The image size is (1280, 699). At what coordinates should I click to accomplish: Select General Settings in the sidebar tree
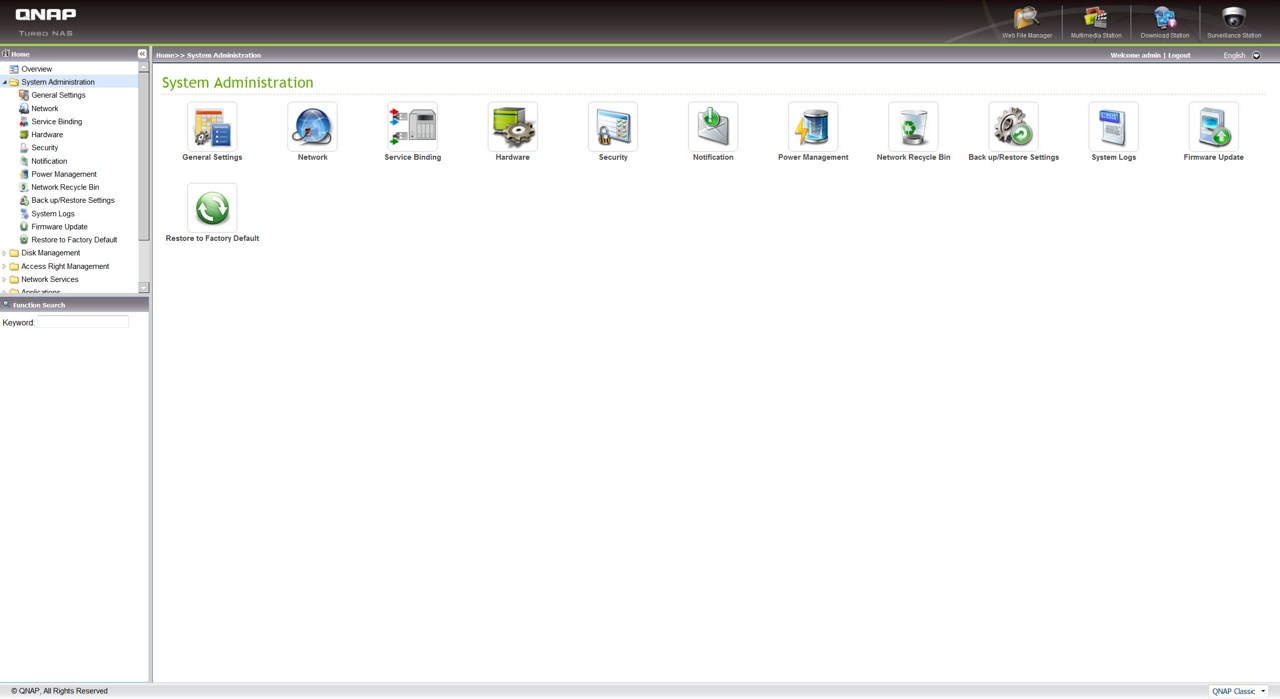pyautogui.click(x=58, y=95)
